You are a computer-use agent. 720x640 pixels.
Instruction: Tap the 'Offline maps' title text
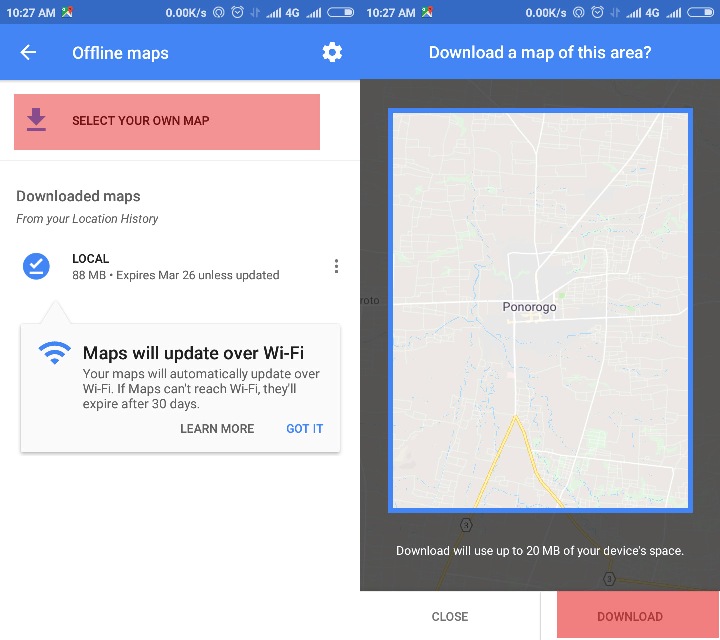click(x=120, y=53)
